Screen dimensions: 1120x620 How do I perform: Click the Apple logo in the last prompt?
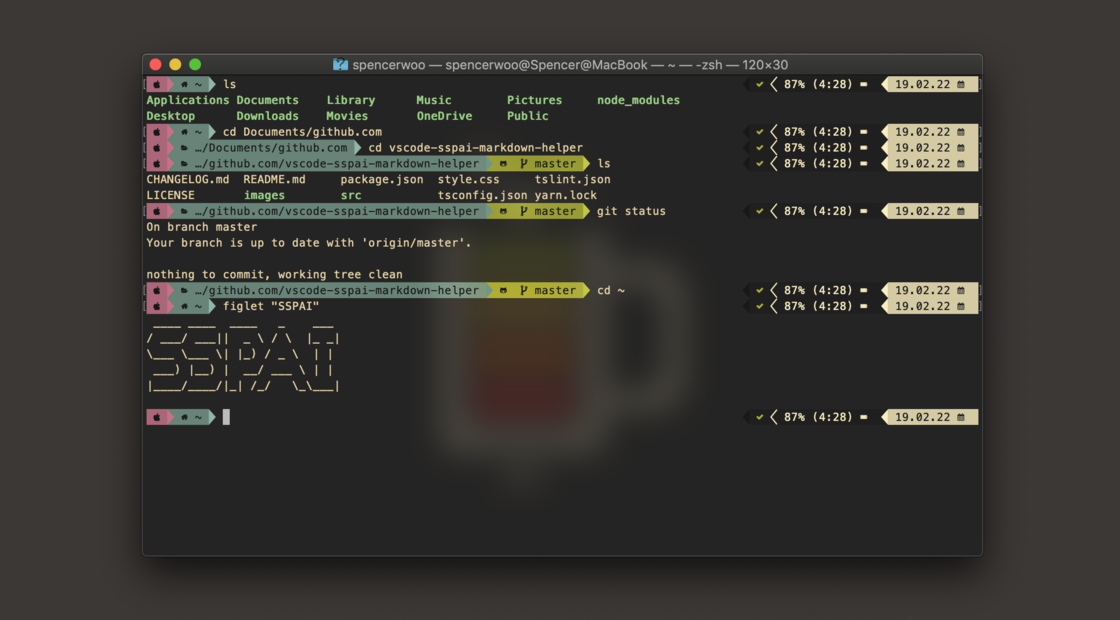[x=158, y=417]
